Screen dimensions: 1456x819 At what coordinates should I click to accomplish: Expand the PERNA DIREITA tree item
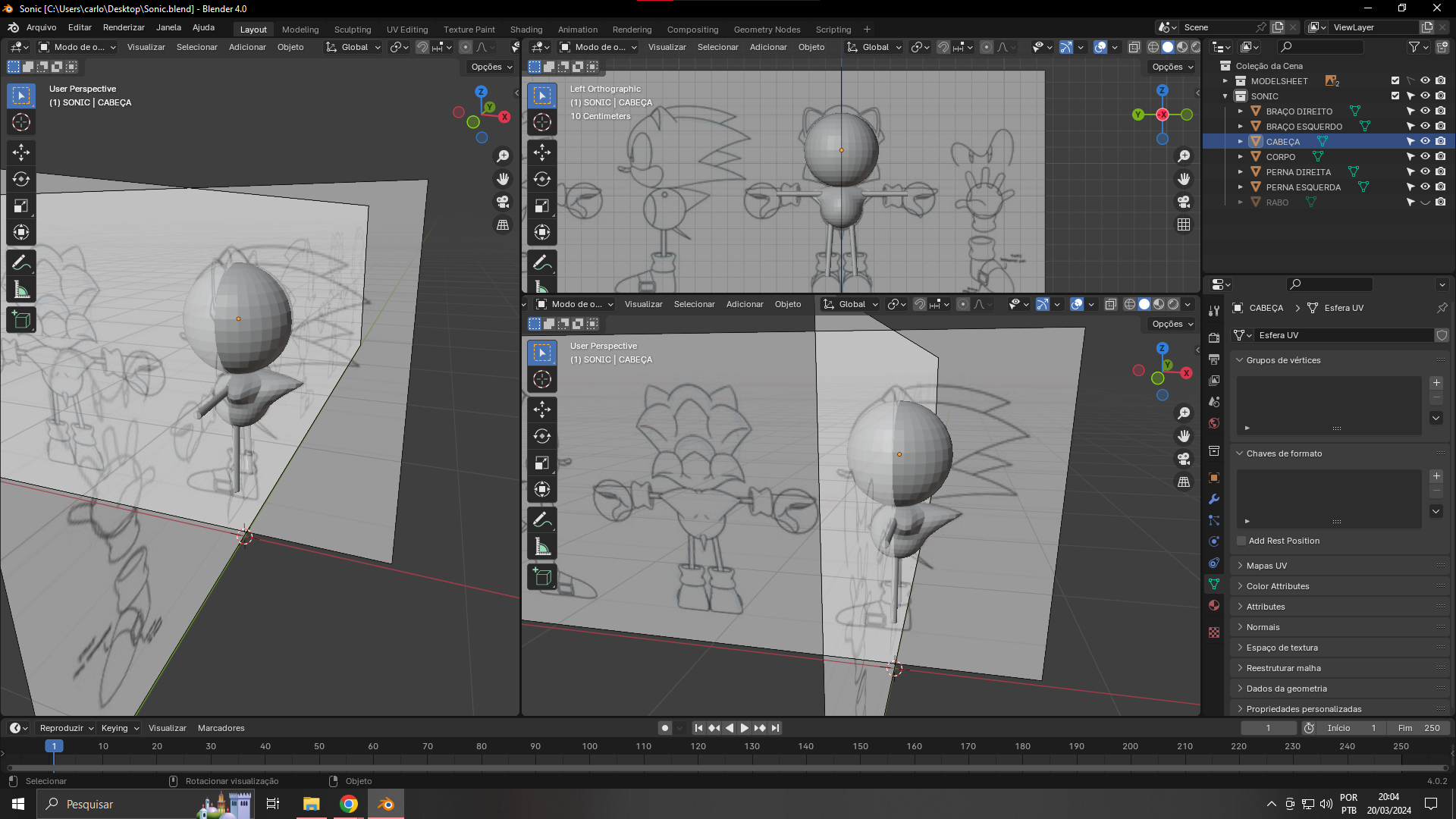pyautogui.click(x=1241, y=172)
